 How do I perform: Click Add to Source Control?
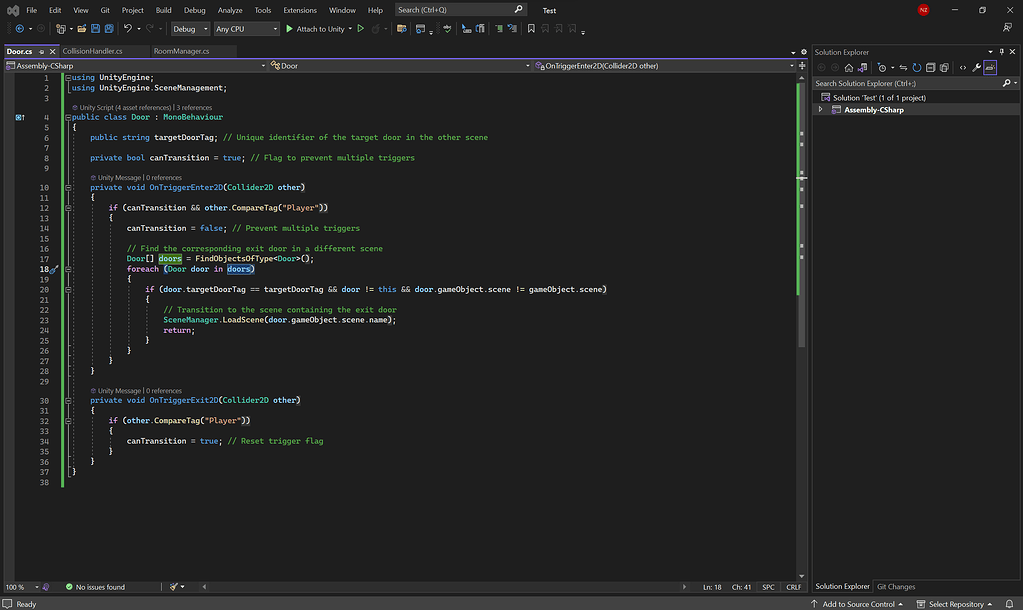(x=858, y=604)
